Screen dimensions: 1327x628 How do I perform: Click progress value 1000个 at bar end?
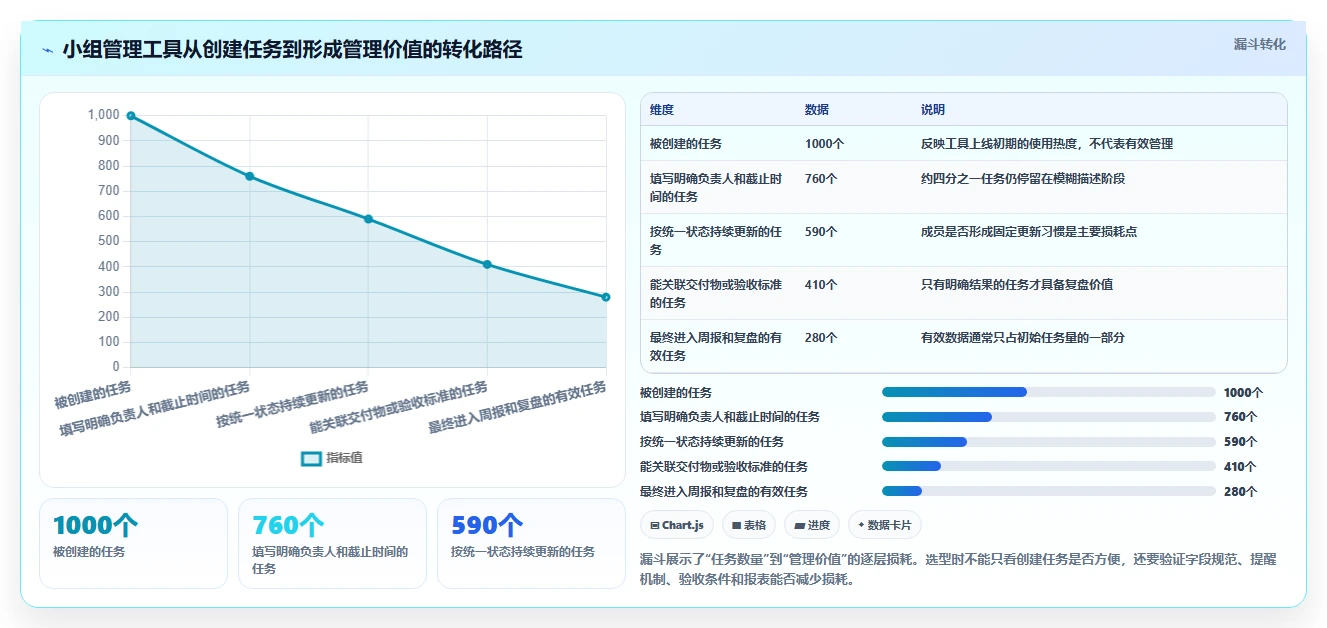[1244, 393]
